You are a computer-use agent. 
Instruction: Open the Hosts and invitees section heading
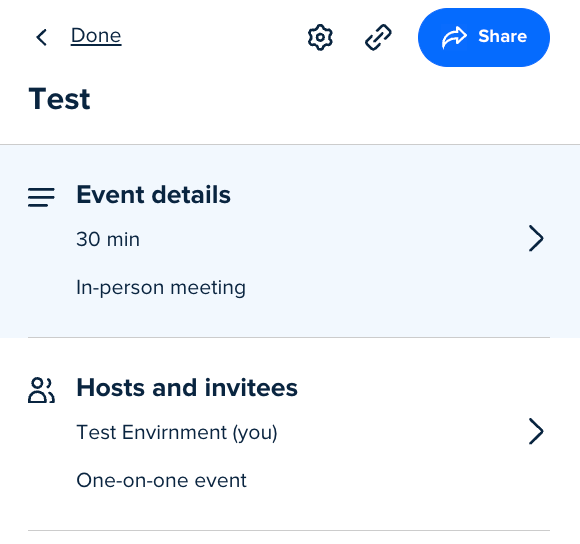click(187, 388)
